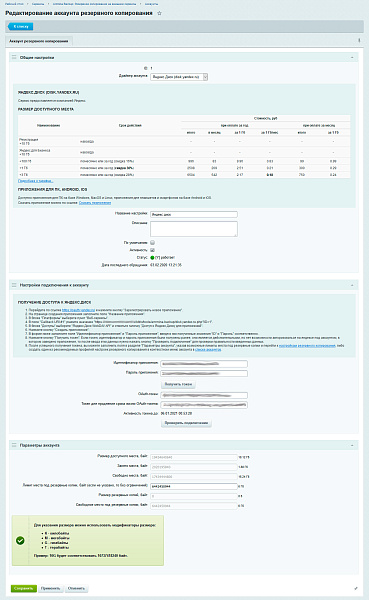Open the Подробнее о тарифах link
The height and width of the screenshot is (600, 369).
click(x=36, y=181)
